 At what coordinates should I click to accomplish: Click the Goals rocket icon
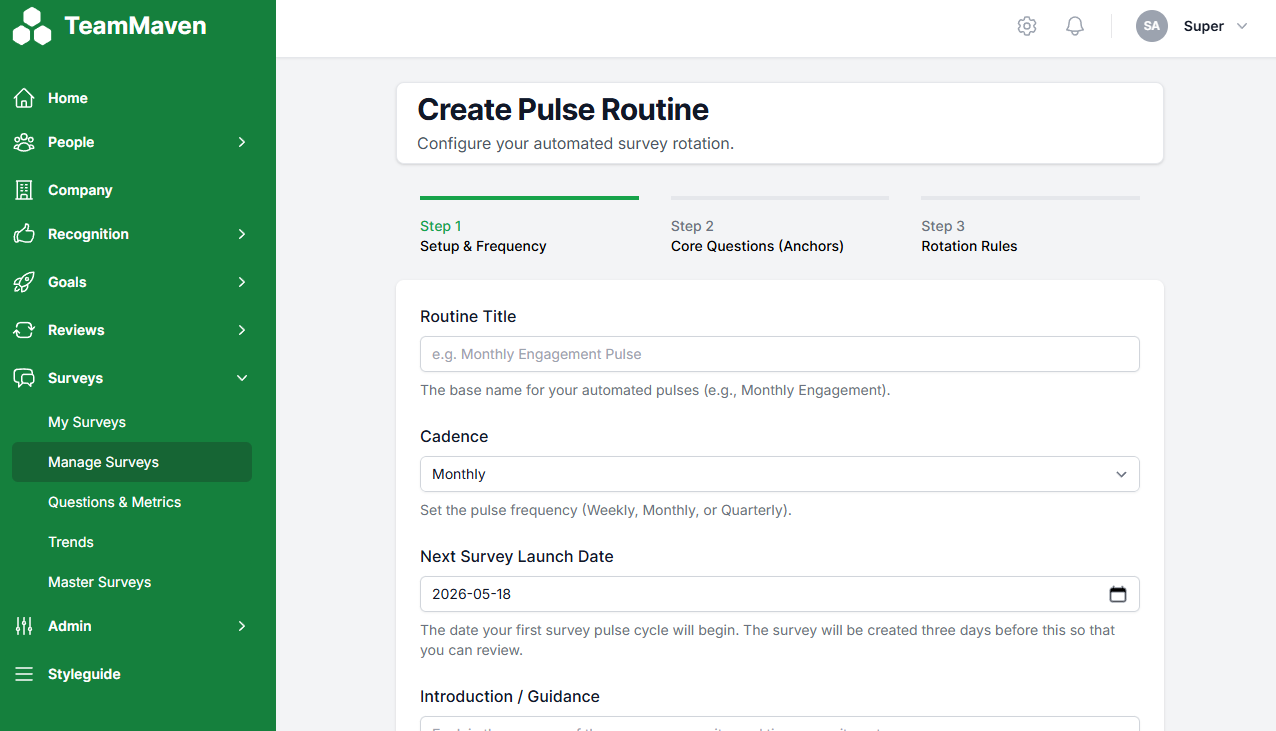coord(24,282)
